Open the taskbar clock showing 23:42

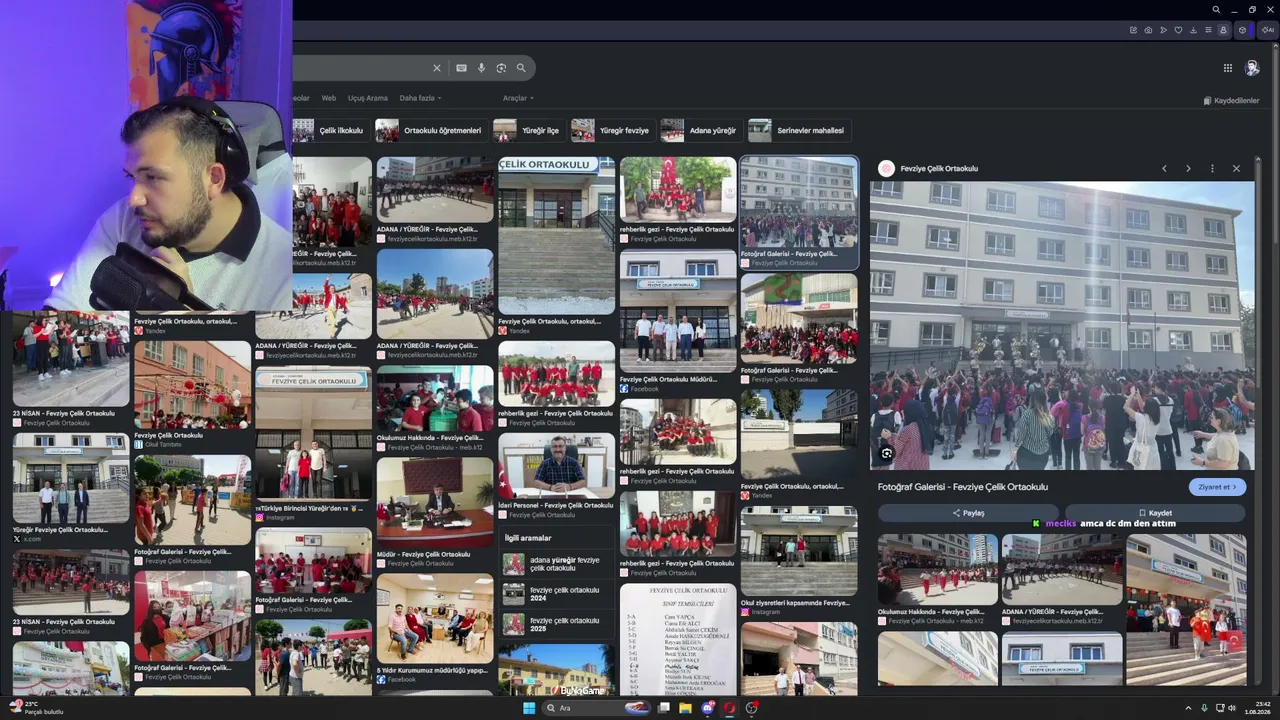point(1257,708)
